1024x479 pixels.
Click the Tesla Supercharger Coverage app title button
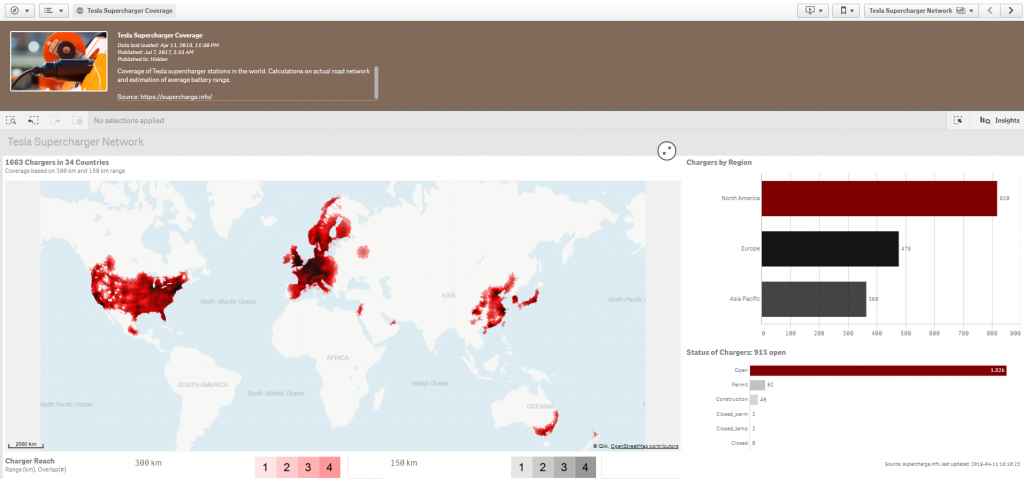click(x=125, y=10)
